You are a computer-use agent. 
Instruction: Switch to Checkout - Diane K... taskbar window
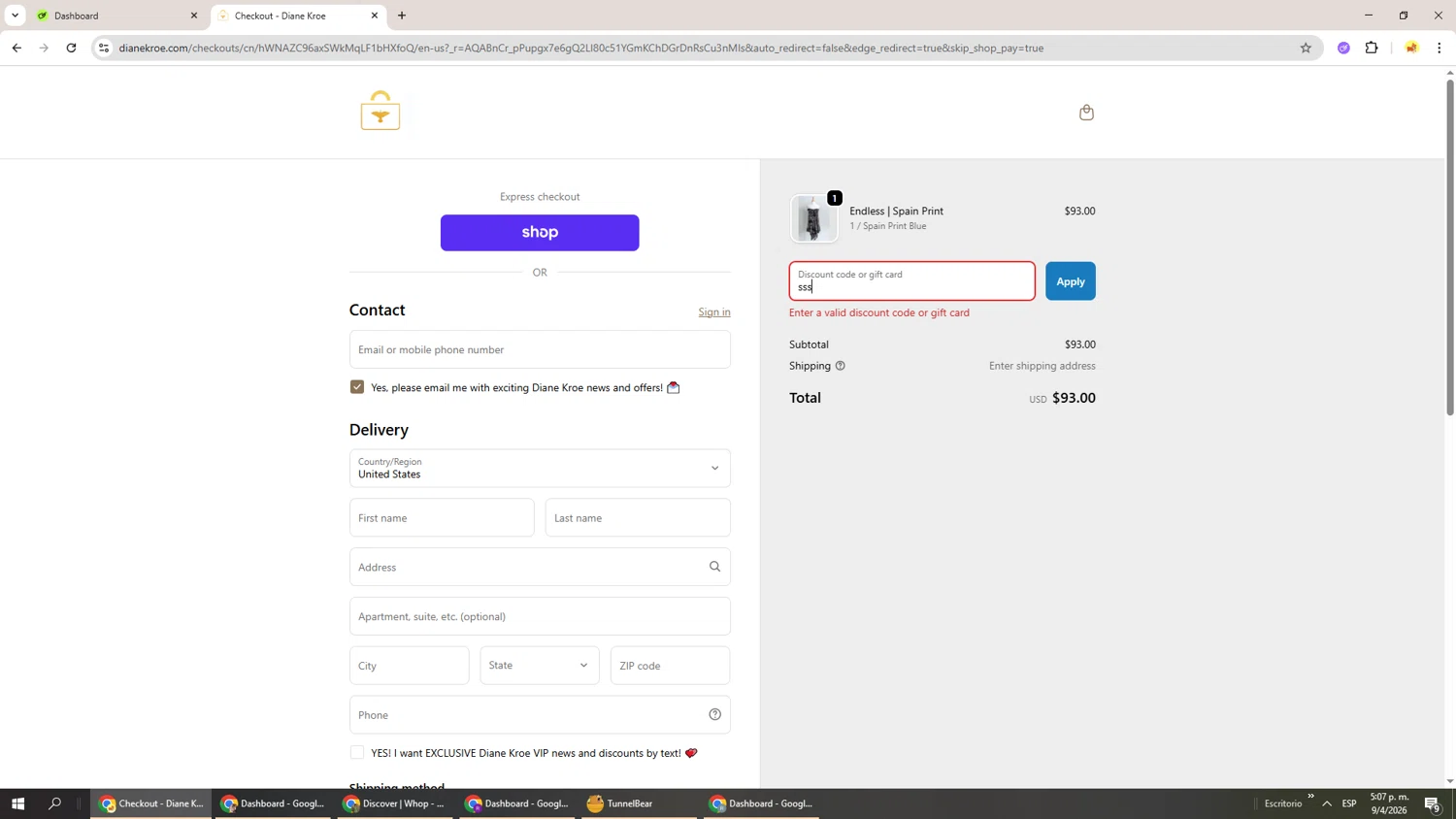point(150,803)
